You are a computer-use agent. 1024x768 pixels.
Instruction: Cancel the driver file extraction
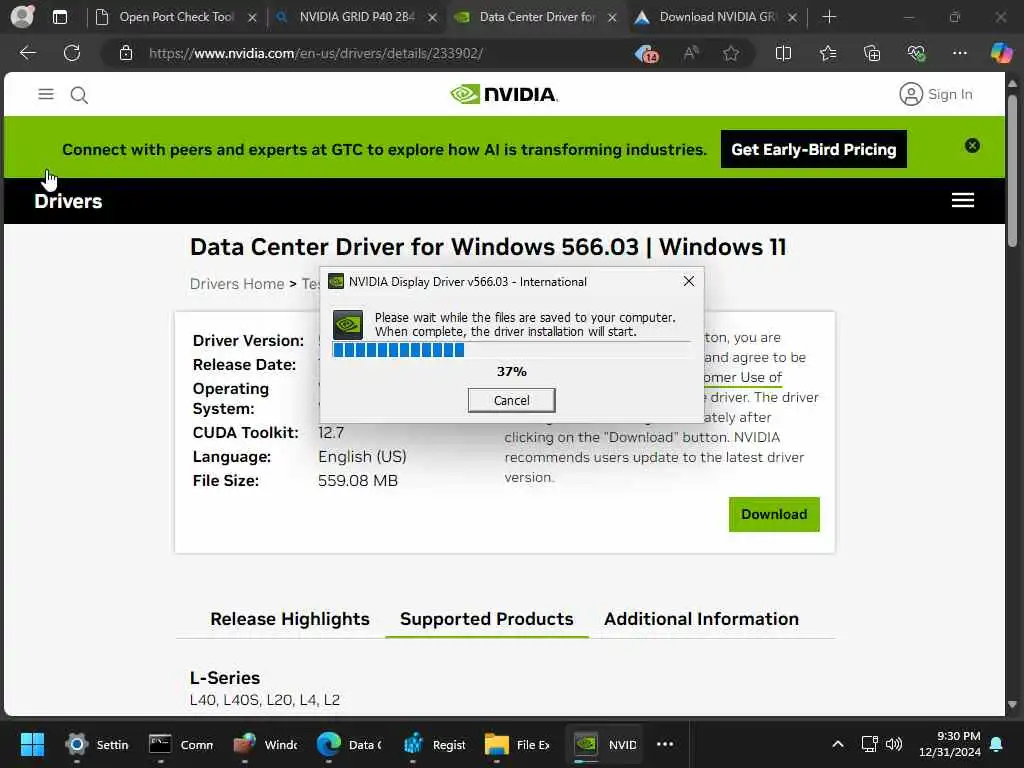tap(511, 400)
